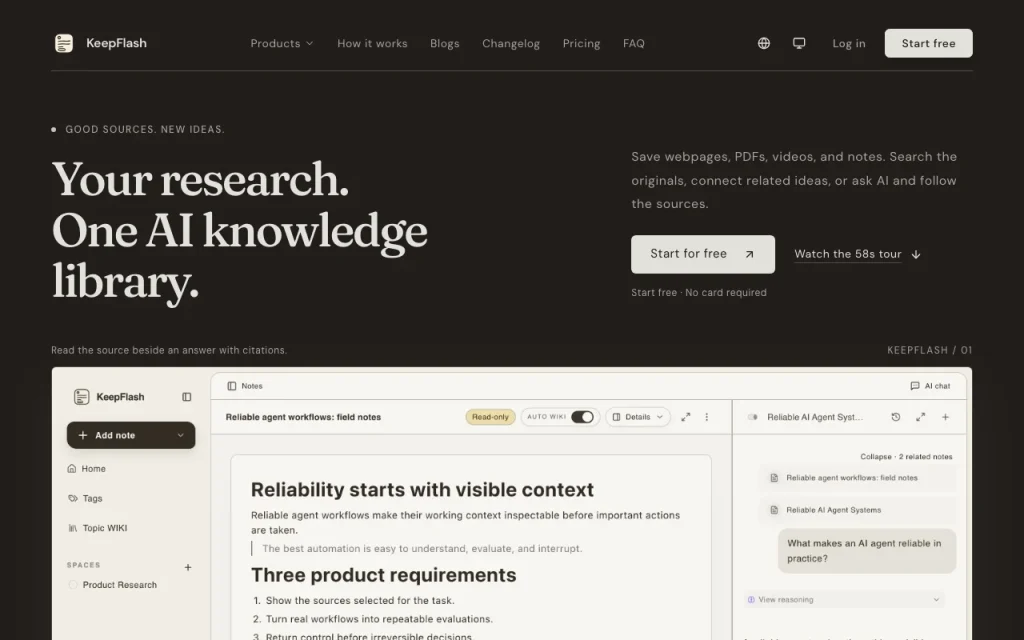This screenshot has height=640, width=1024.
Task: Go to Blogs in the navigation
Action: click(445, 44)
